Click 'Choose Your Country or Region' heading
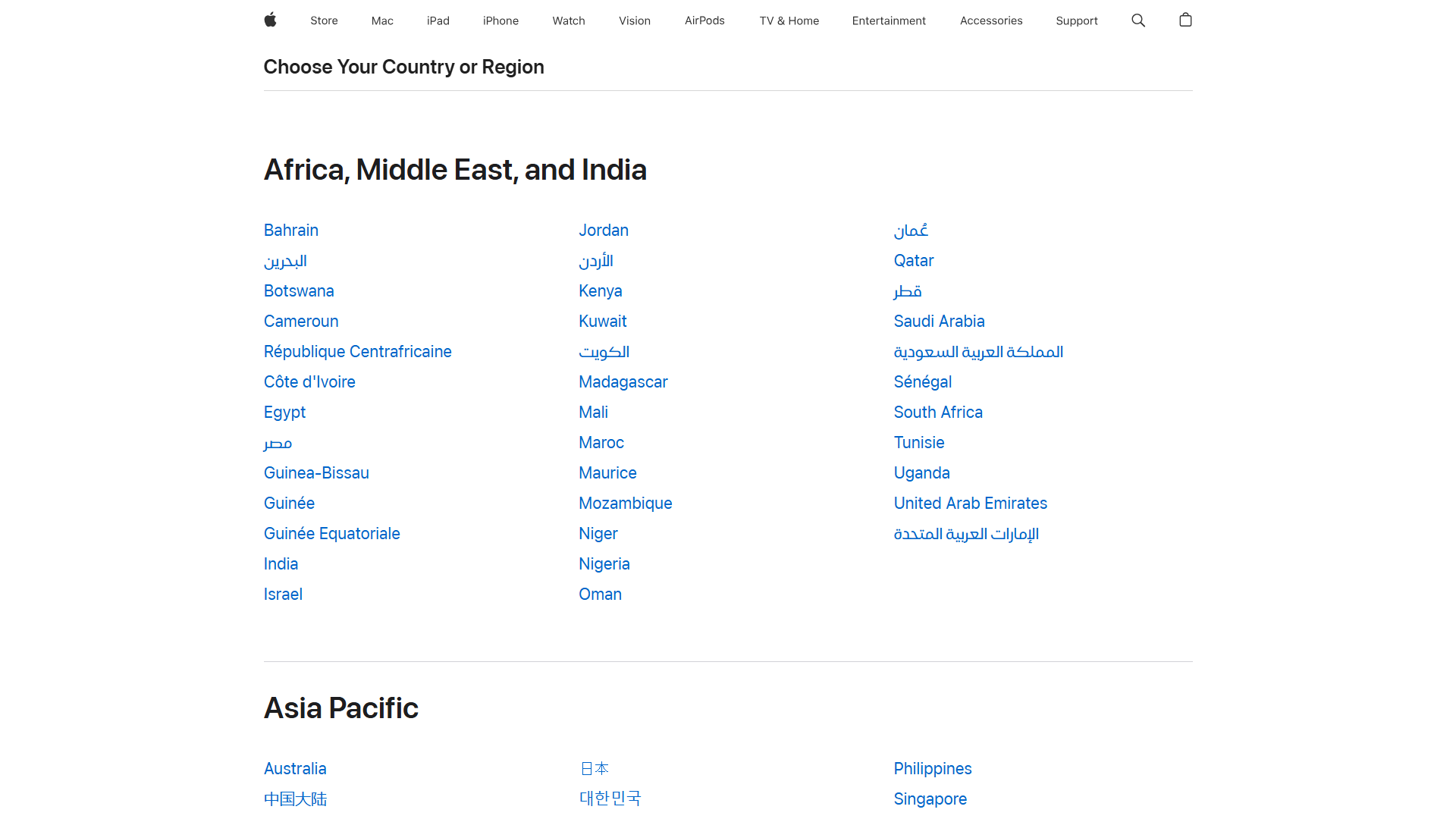 tap(403, 67)
